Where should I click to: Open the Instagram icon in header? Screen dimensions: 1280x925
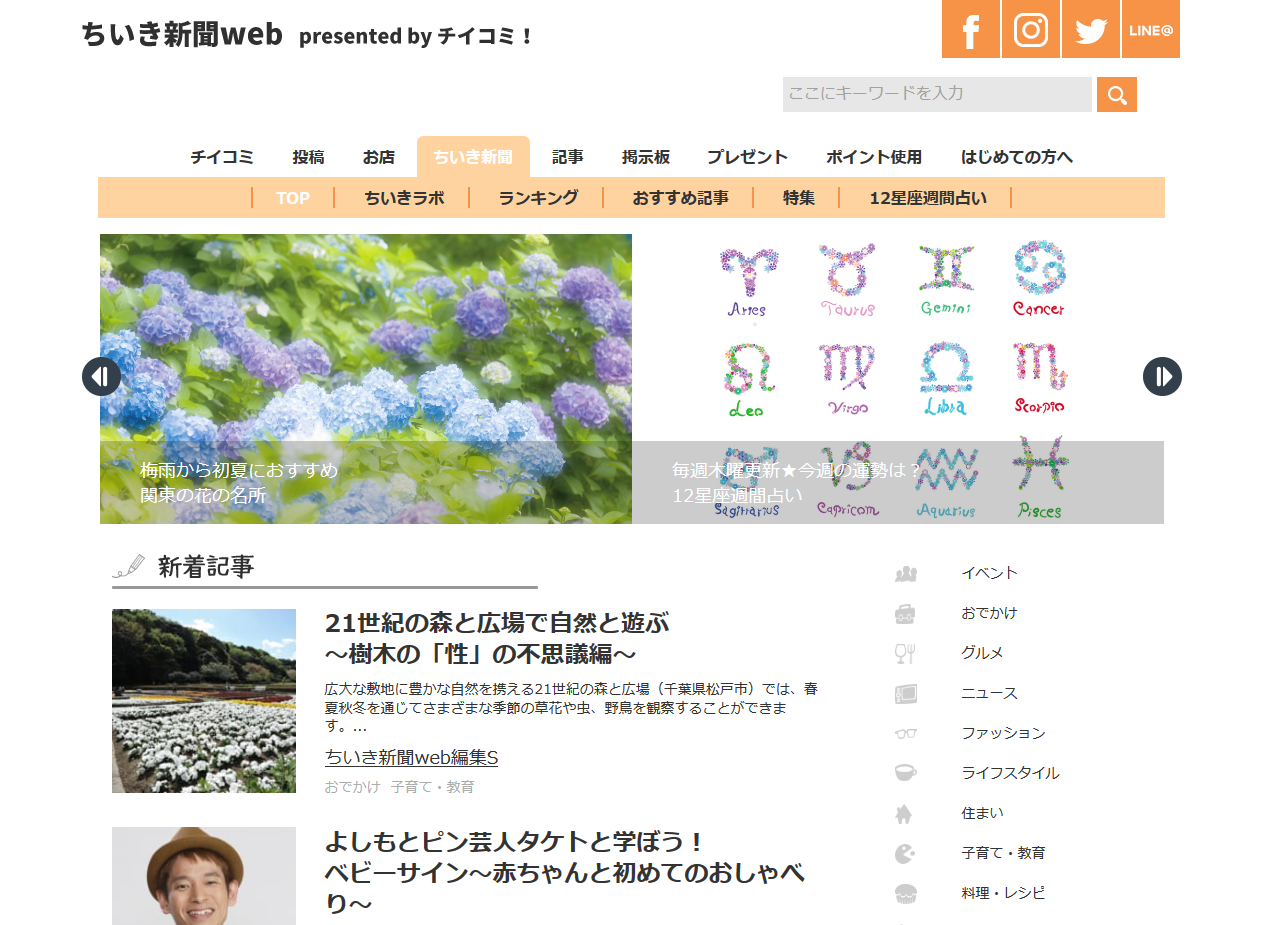click(1031, 29)
